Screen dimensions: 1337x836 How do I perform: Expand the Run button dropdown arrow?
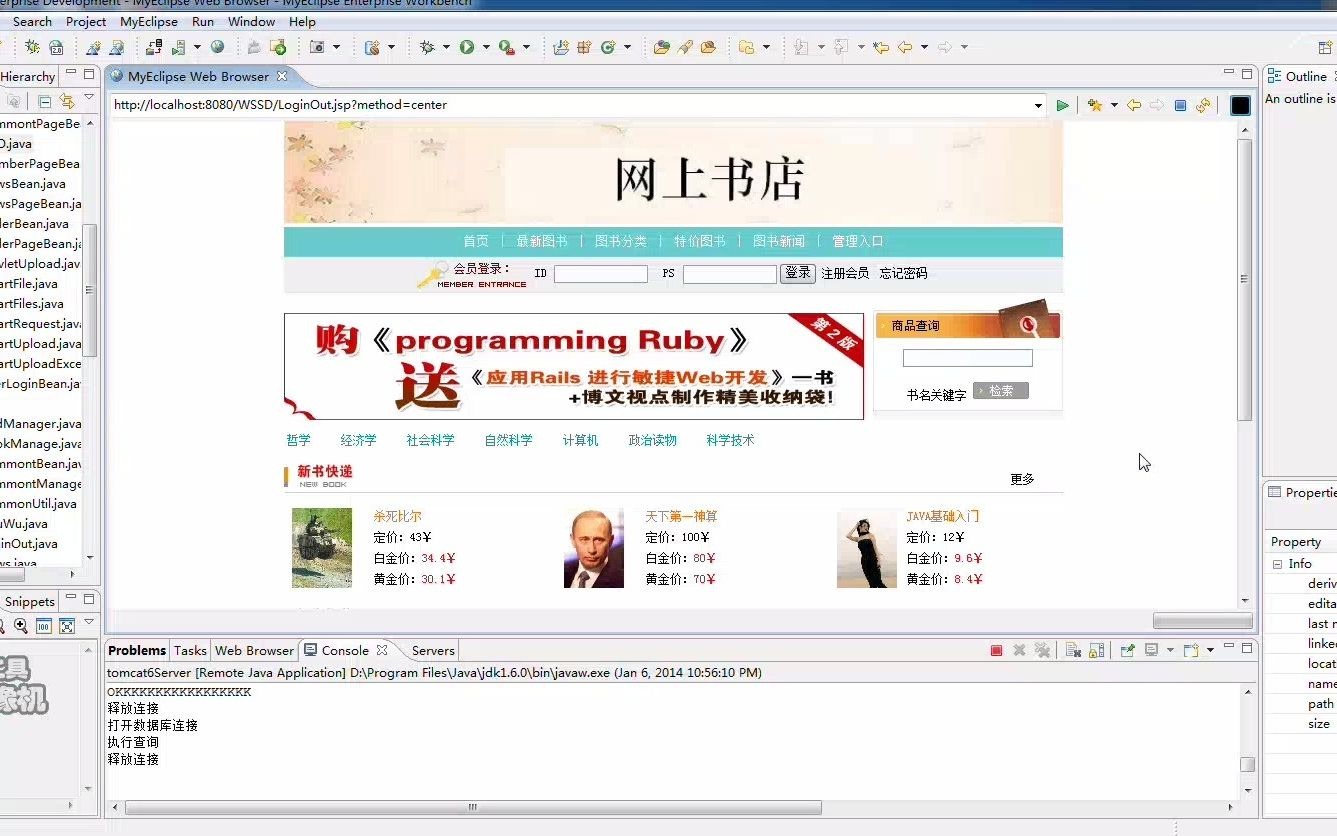[485, 47]
